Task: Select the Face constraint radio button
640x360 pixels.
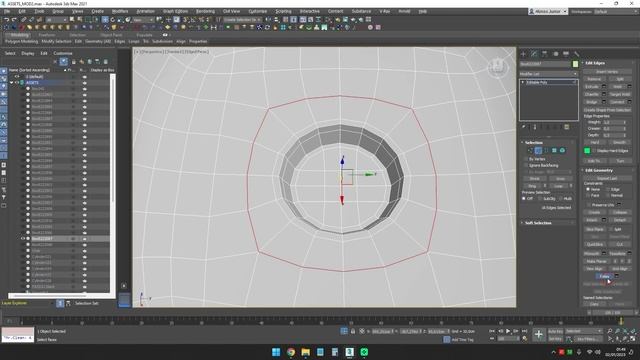Action: click(x=588, y=196)
